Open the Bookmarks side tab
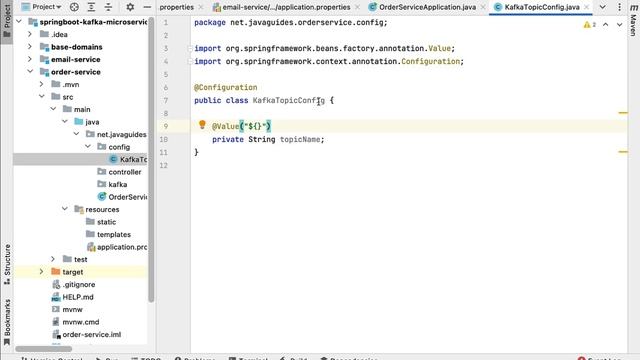 click(7, 322)
